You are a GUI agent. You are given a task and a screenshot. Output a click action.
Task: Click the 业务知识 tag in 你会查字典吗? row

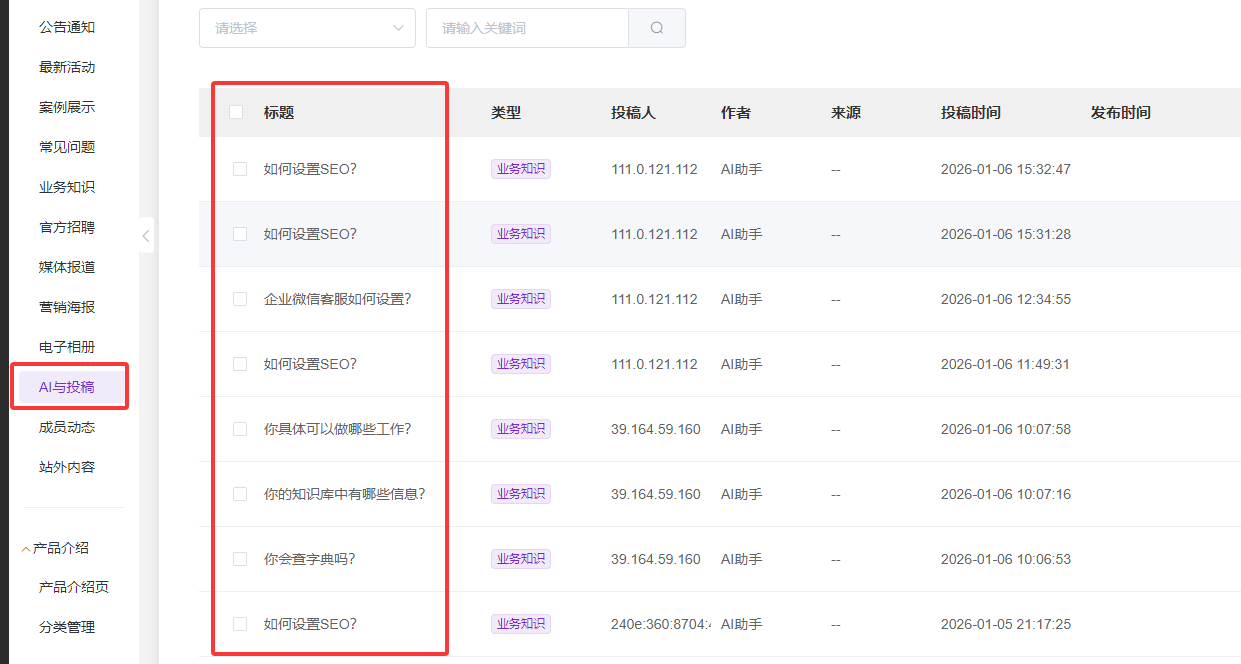point(521,559)
